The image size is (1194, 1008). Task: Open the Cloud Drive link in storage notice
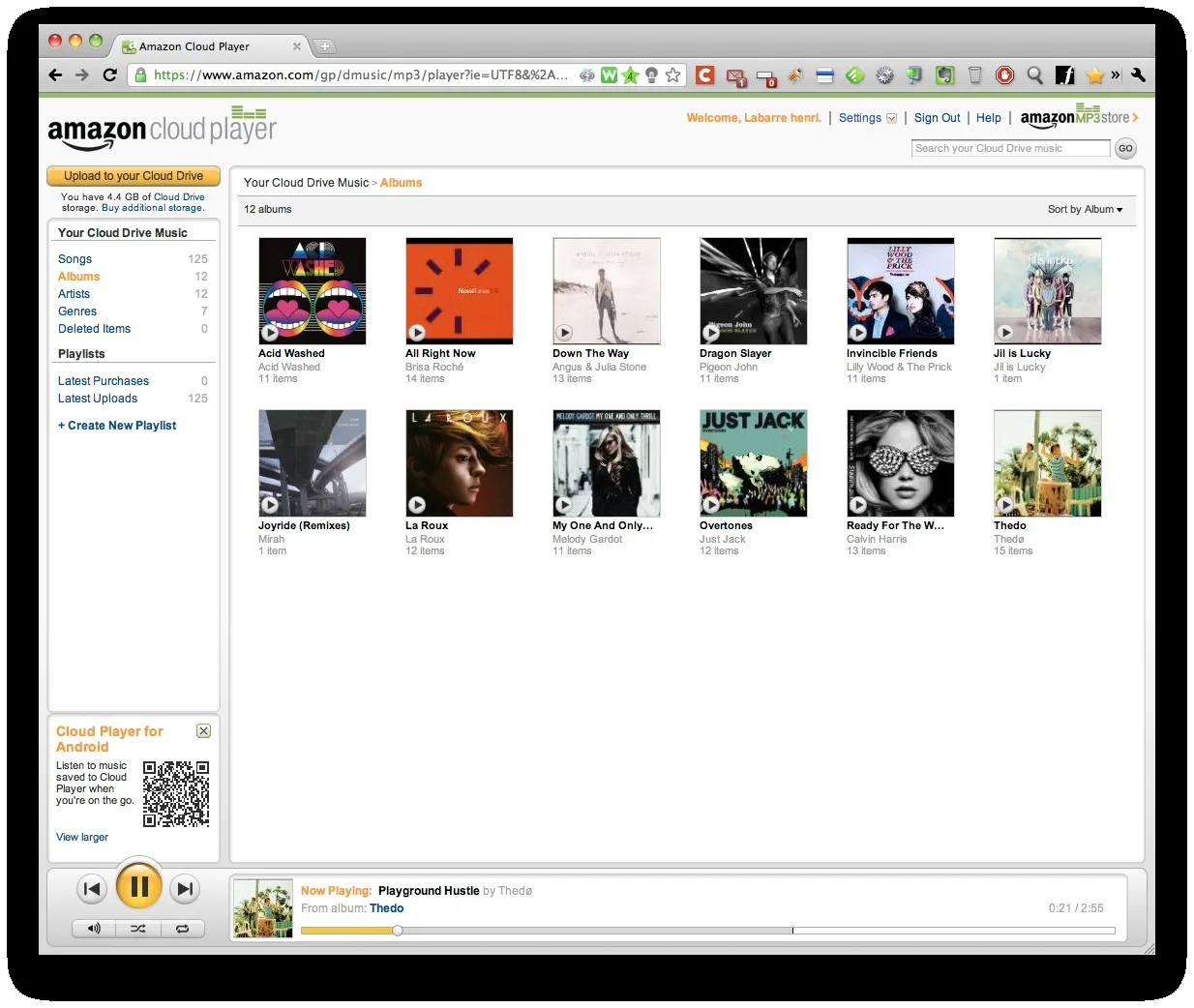(x=179, y=196)
